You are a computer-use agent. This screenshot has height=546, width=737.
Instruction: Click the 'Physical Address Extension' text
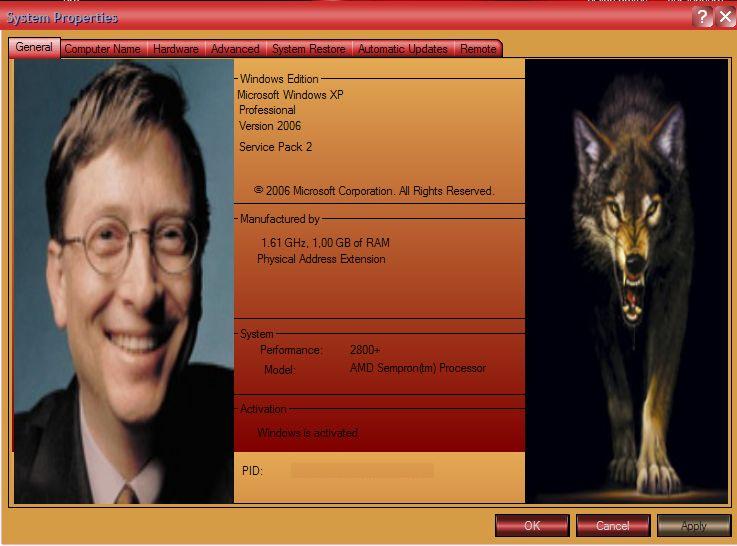click(x=321, y=259)
